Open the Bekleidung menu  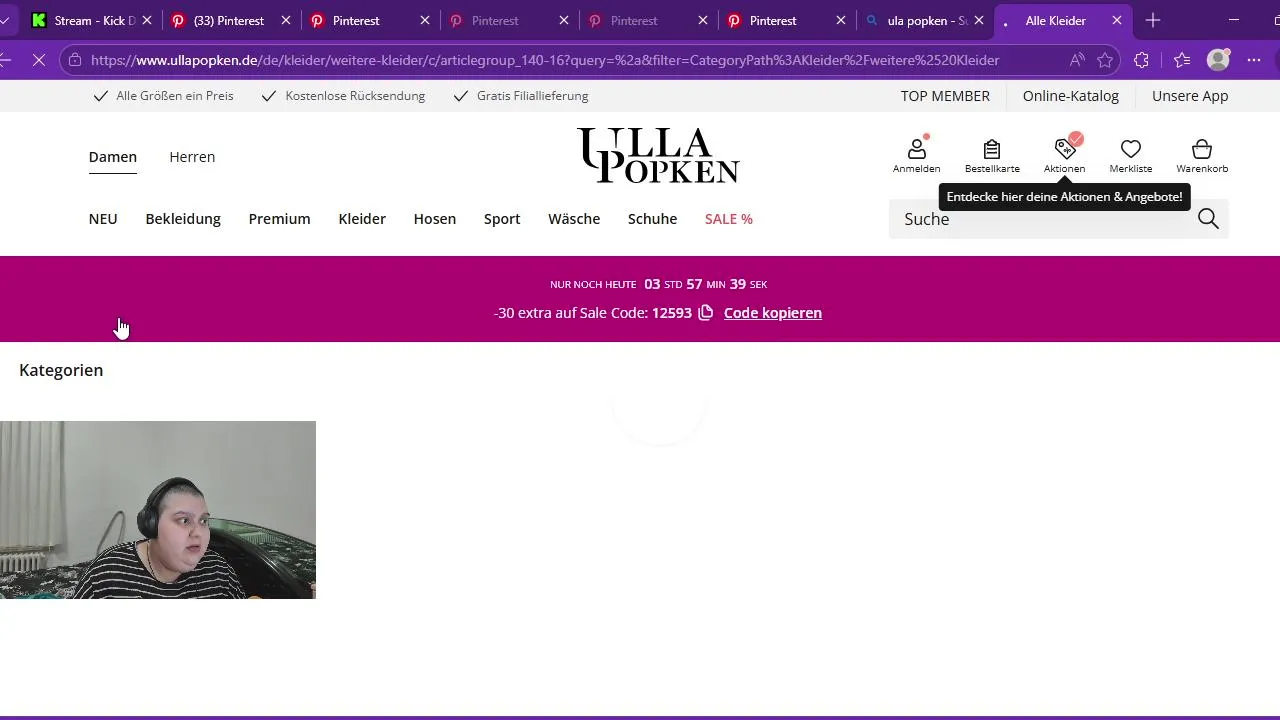click(x=183, y=219)
